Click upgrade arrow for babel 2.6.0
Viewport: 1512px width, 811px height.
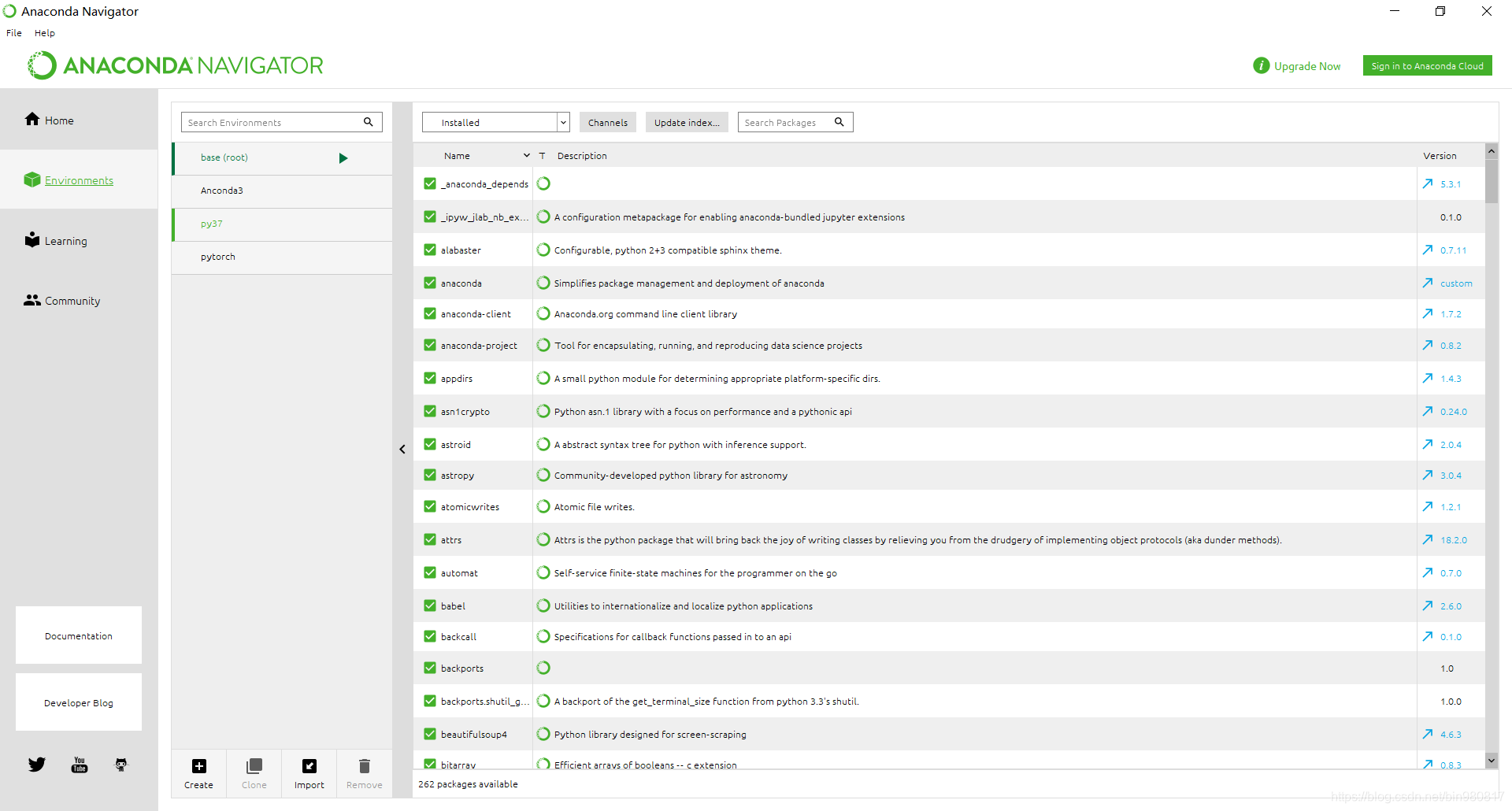point(1428,605)
